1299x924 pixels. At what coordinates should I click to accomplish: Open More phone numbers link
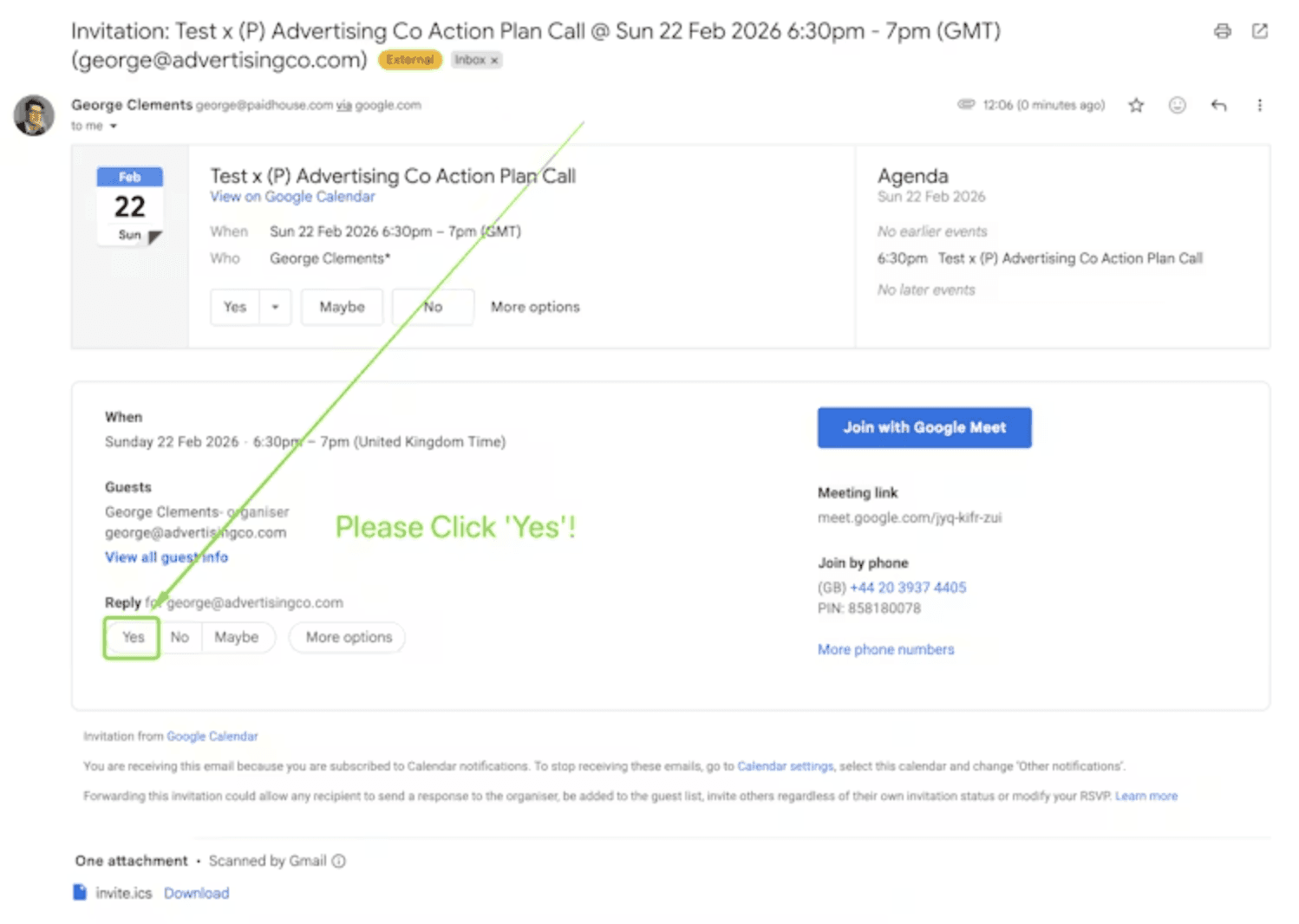885,649
